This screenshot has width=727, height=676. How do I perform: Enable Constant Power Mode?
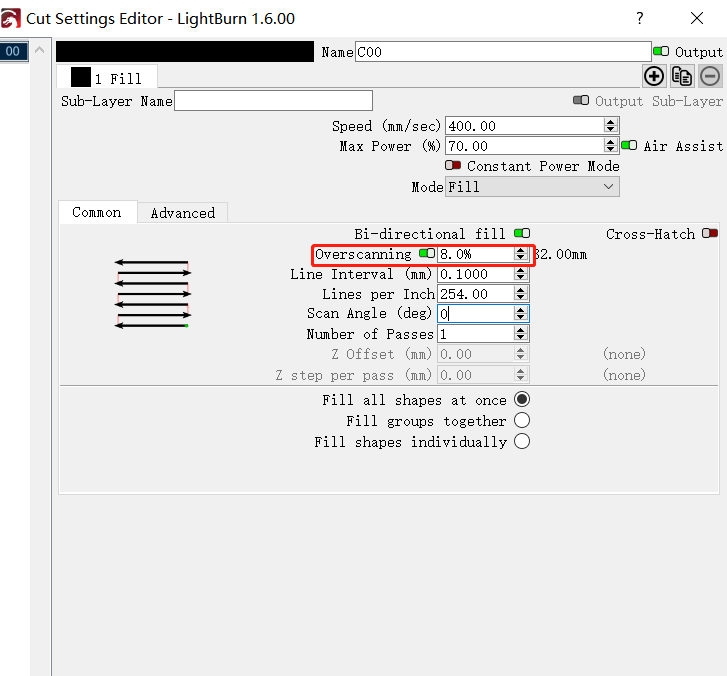[x=453, y=165]
